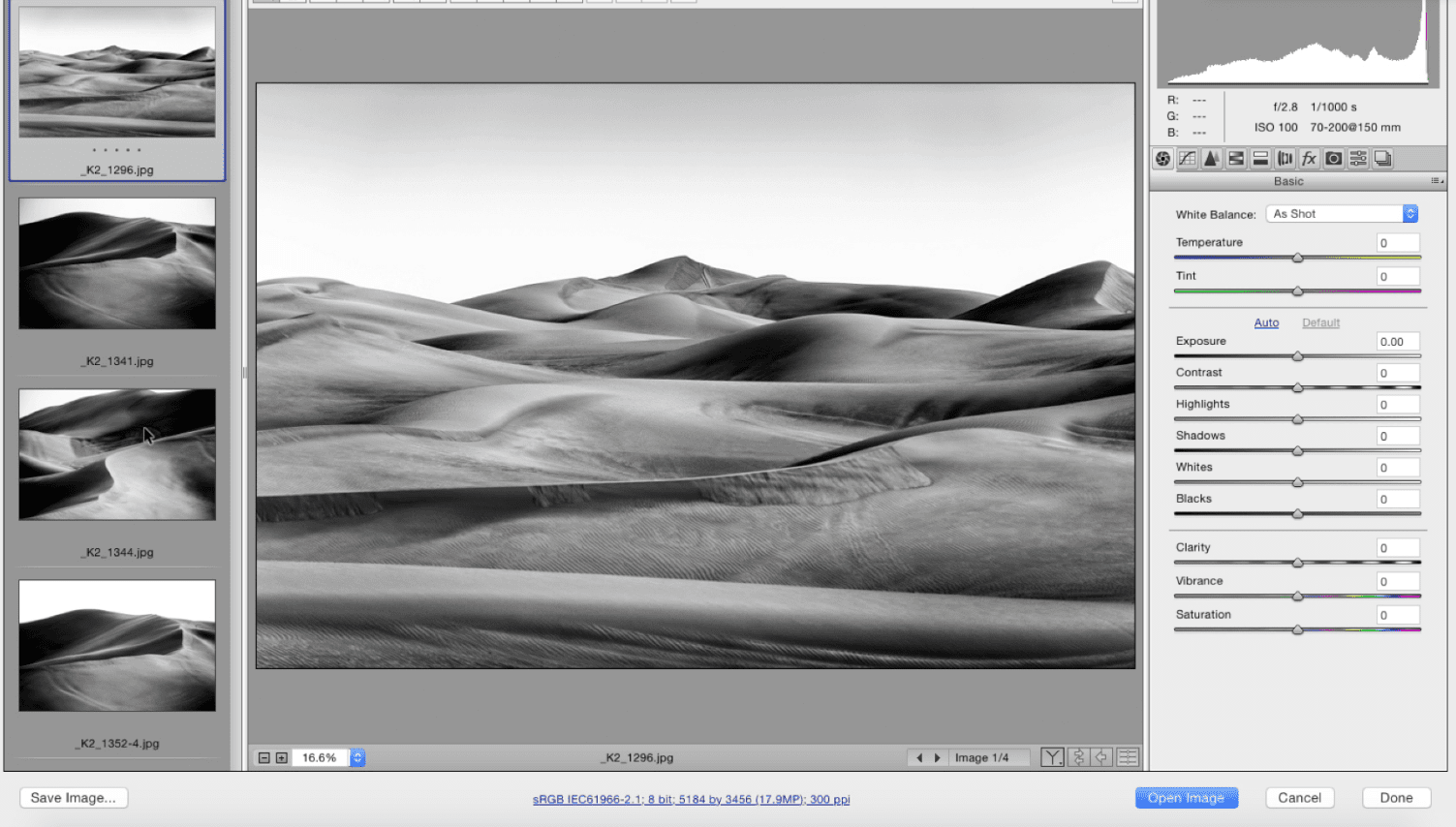This screenshot has width=1456, height=827.
Task: Expand the Basic panel options menu
Action: [x=1437, y=181]
